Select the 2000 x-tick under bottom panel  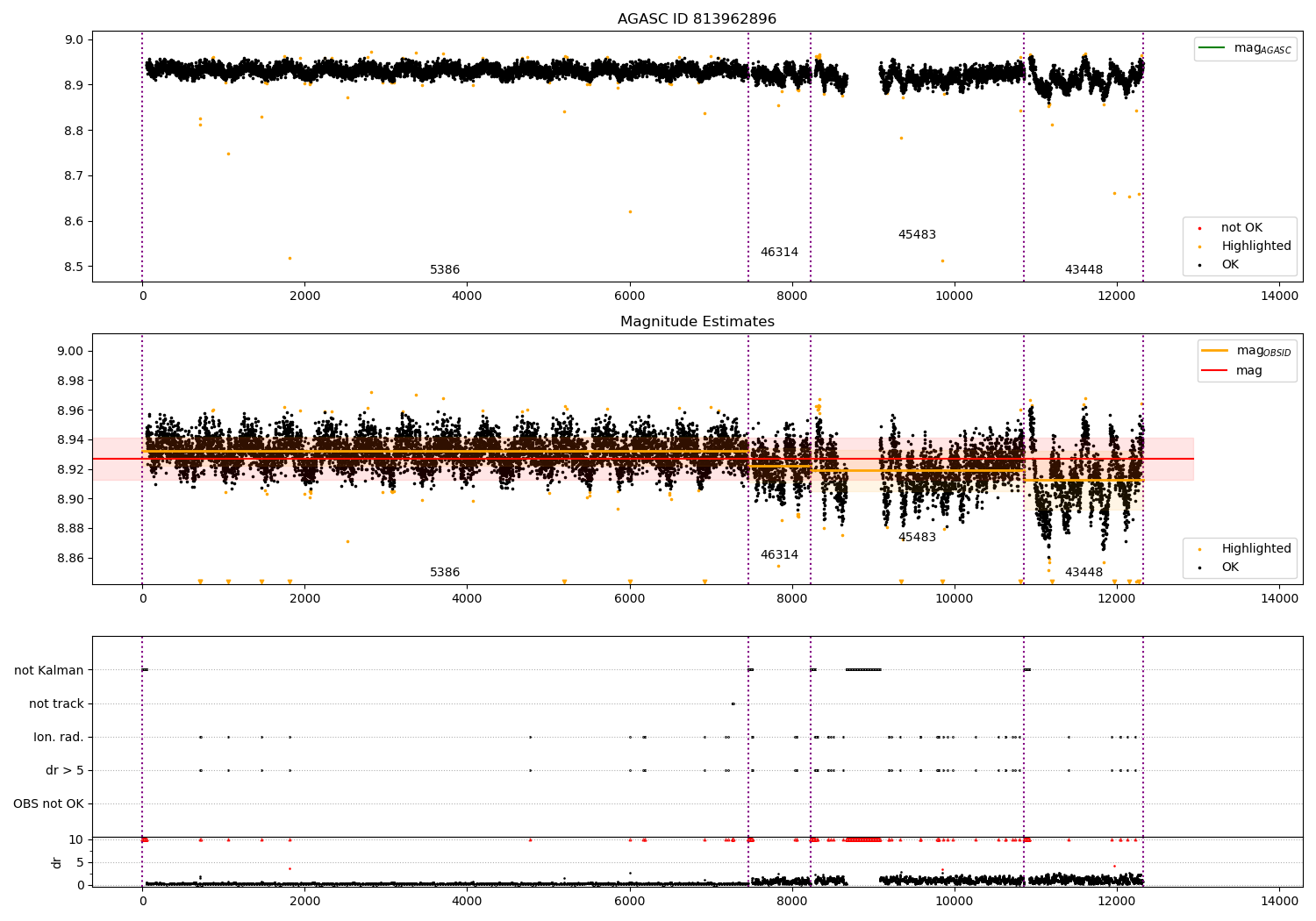(x=304, y=902)
